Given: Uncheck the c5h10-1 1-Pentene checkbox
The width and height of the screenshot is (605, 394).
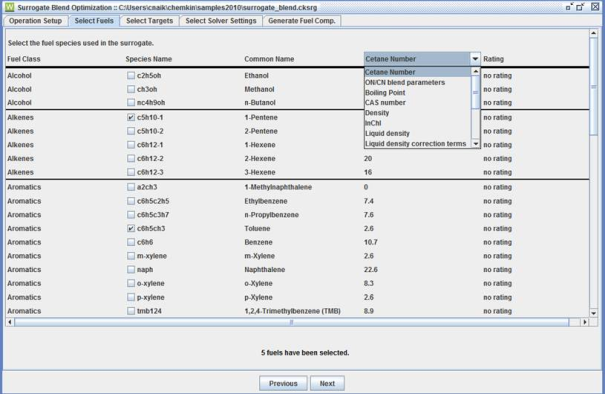Looking at the screenshot, I should tap(131, 117).
